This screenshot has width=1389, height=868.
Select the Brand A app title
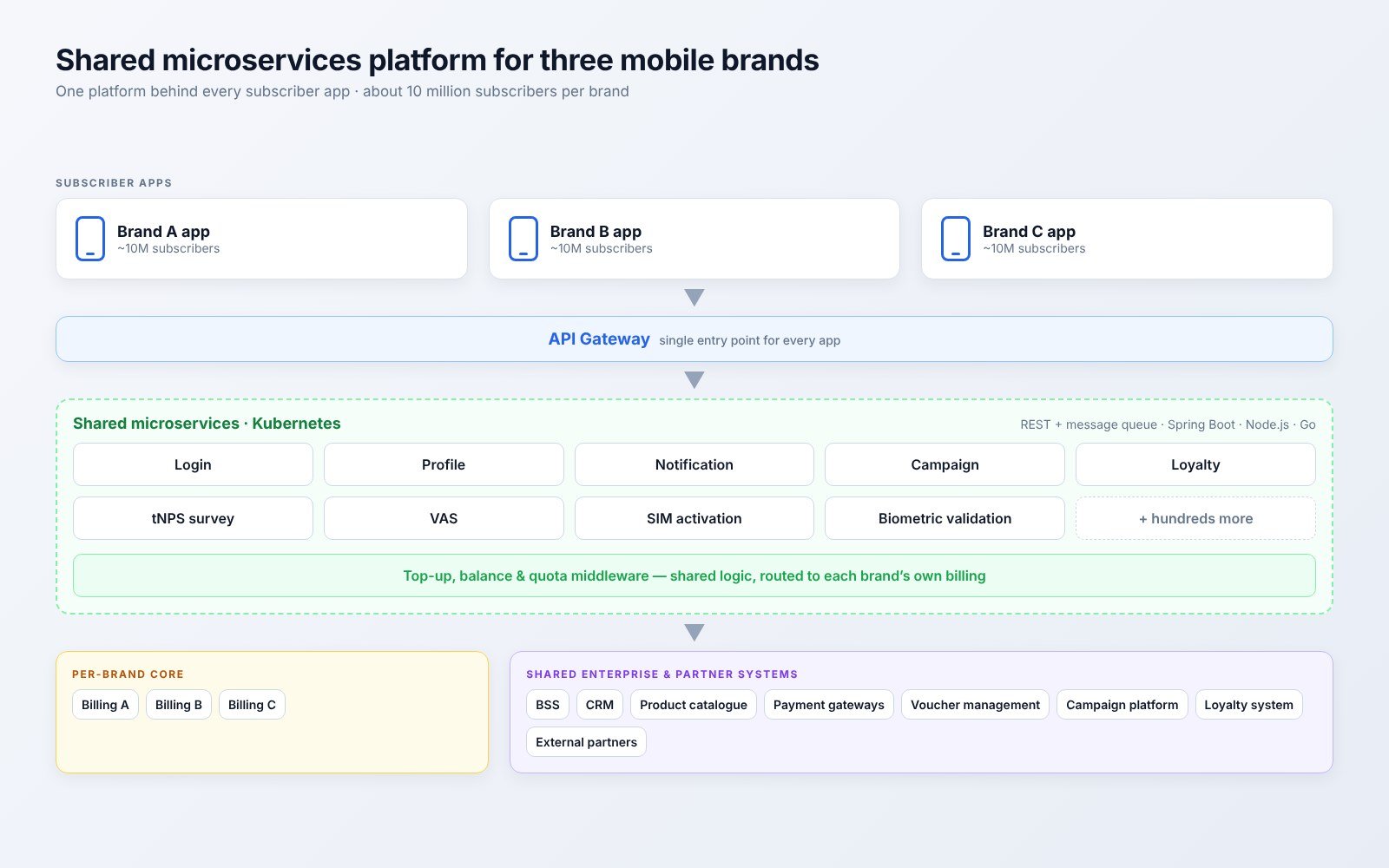coord(163,232)
